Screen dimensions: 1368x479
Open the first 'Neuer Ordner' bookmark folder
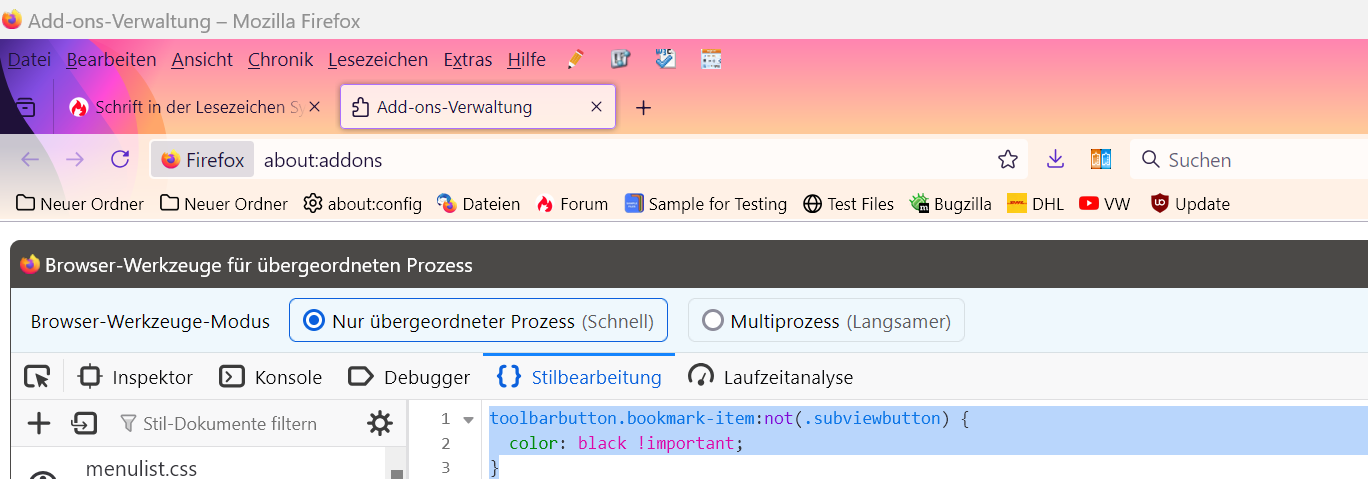[80, 204]
